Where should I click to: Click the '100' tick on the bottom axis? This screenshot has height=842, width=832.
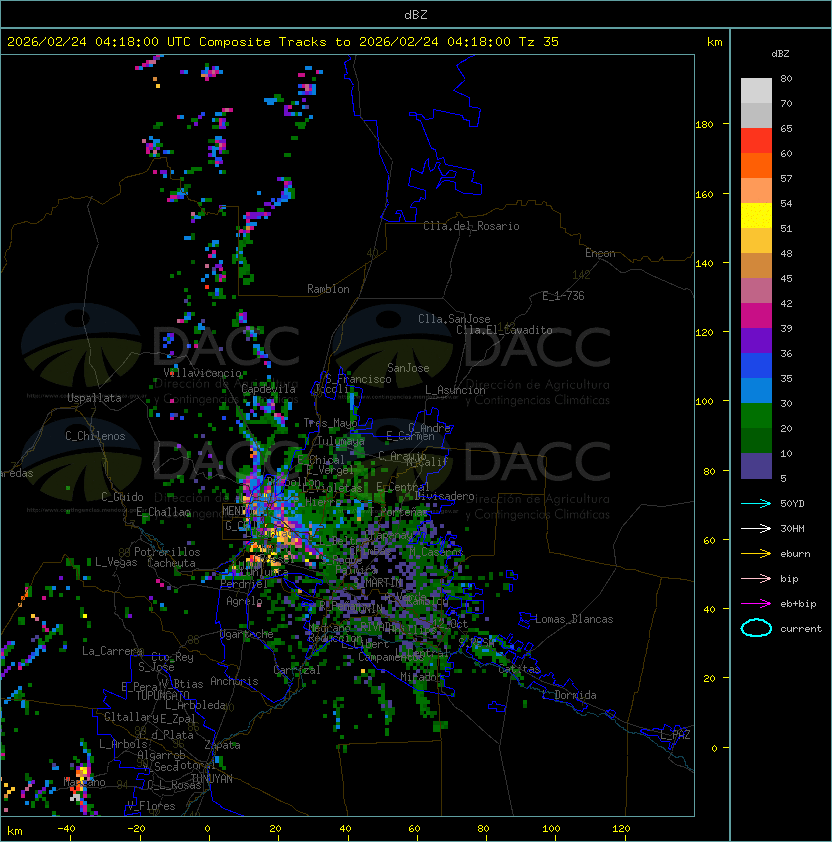click(x=552, y=829)
